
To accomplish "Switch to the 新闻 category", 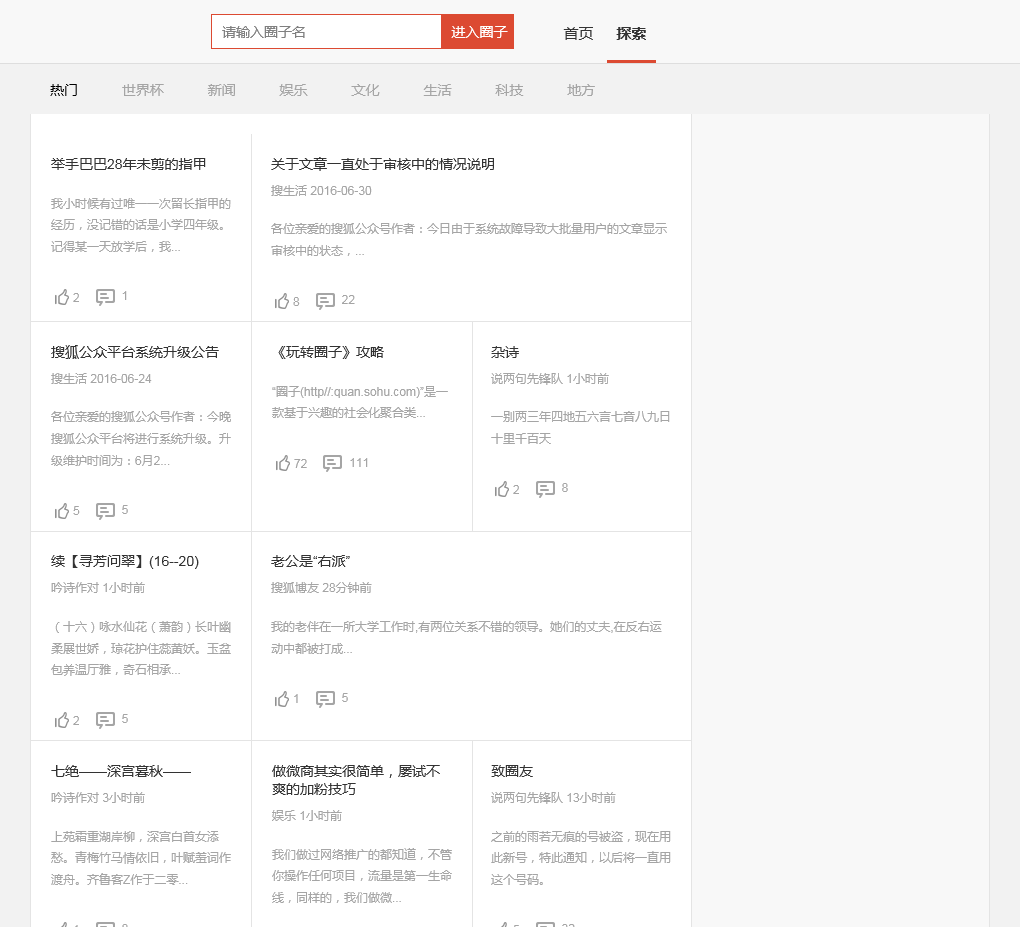I will pyautogui.click(x=221, y=90).
